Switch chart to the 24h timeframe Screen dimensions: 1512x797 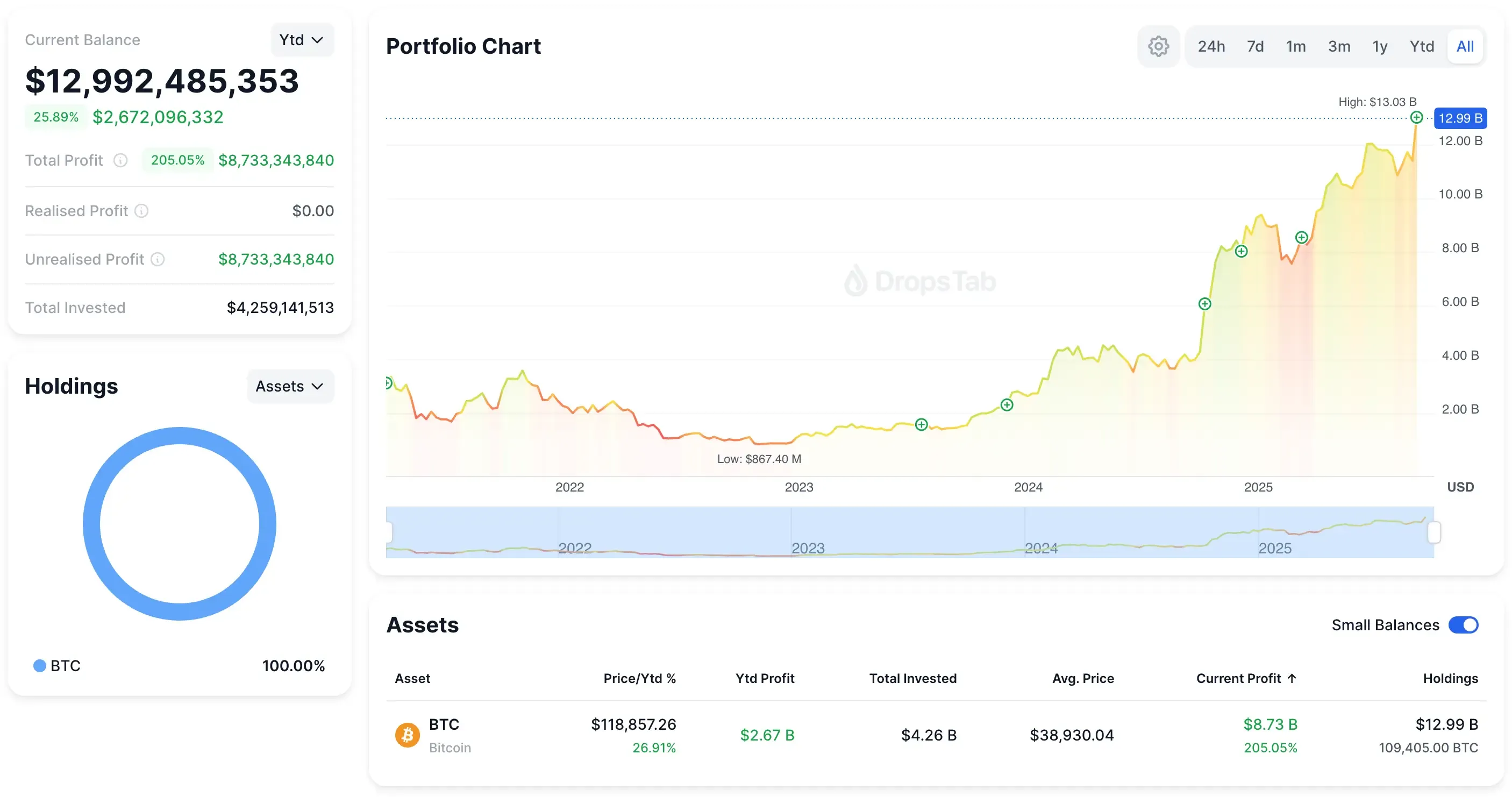[1211, 46]
